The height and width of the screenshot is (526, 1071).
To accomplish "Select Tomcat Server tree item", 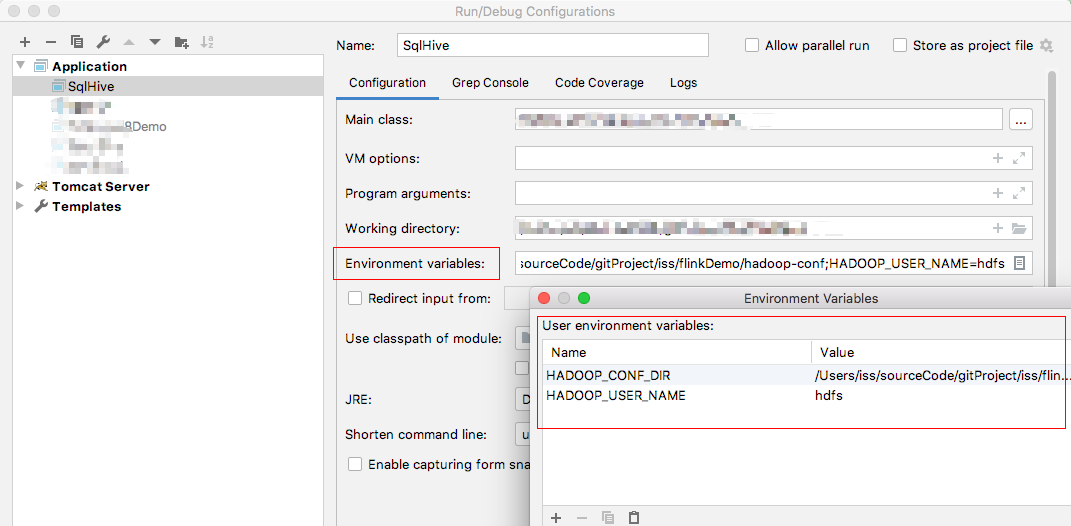I will pyautogui.click(x=100, y=186).
